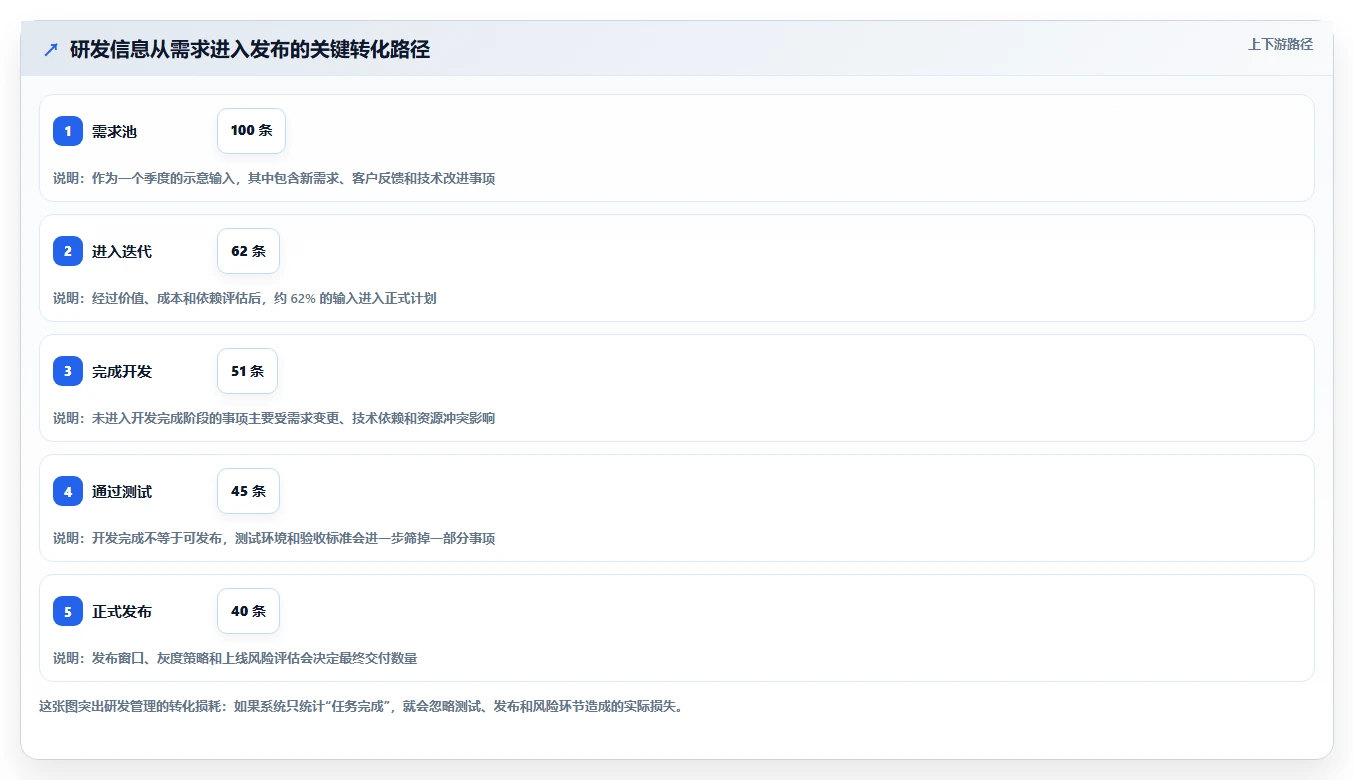Select step number 5 badge for 正式发布
1354x780 pixels.
(68, 611)
